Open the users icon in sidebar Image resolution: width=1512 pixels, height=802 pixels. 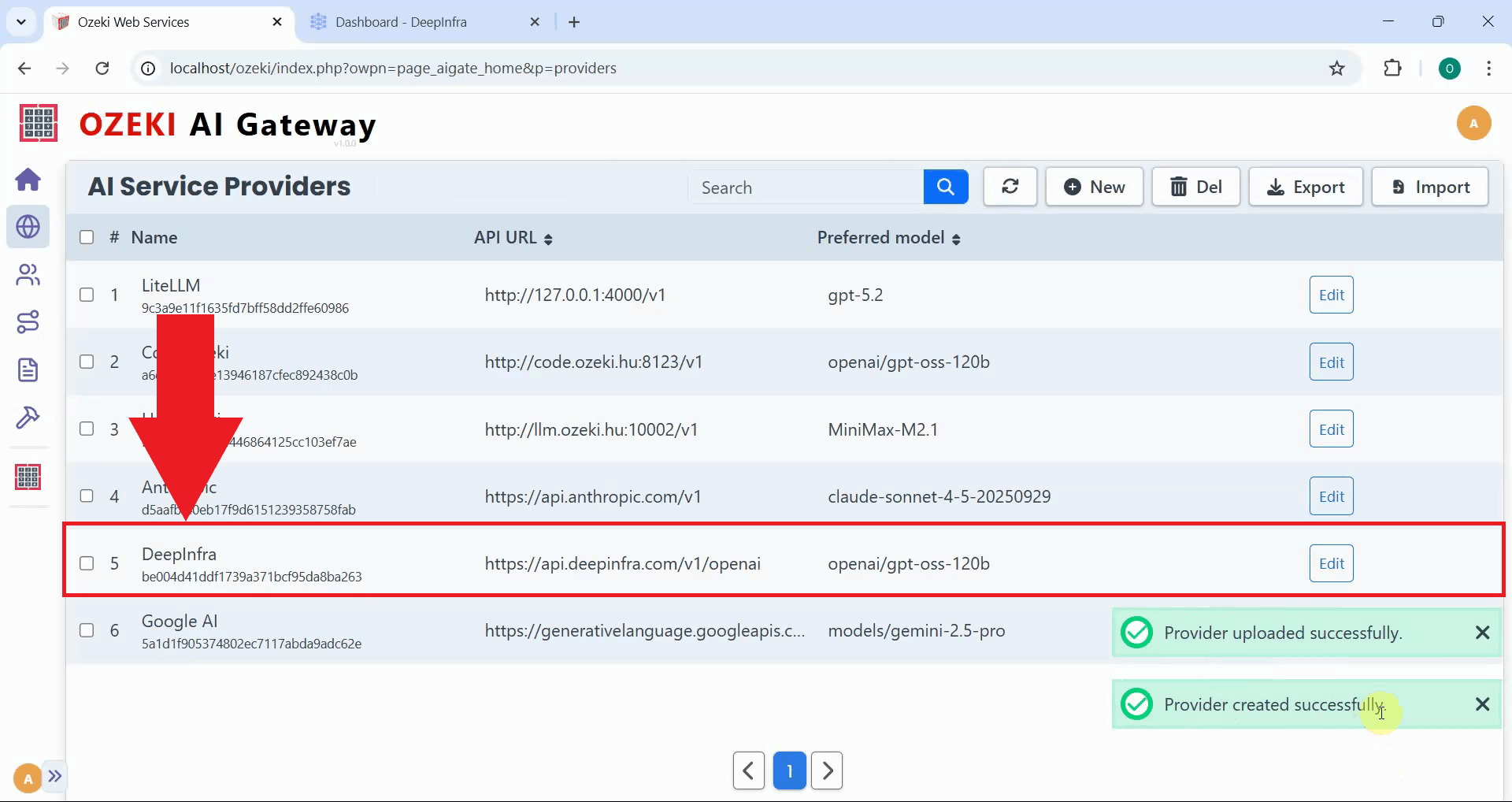point(28,275)
